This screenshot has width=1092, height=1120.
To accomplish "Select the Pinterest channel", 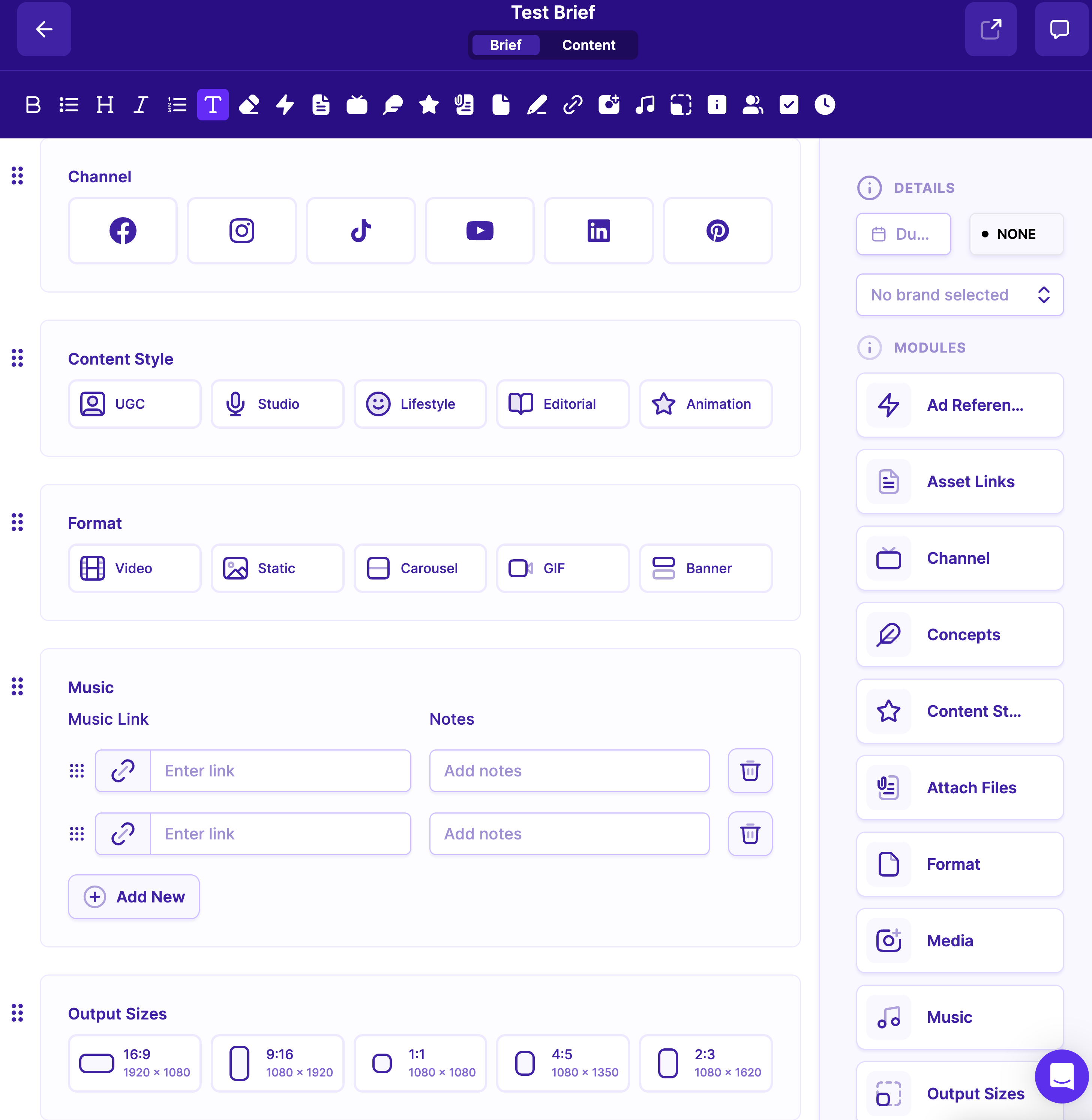I will tap(717, 231).
